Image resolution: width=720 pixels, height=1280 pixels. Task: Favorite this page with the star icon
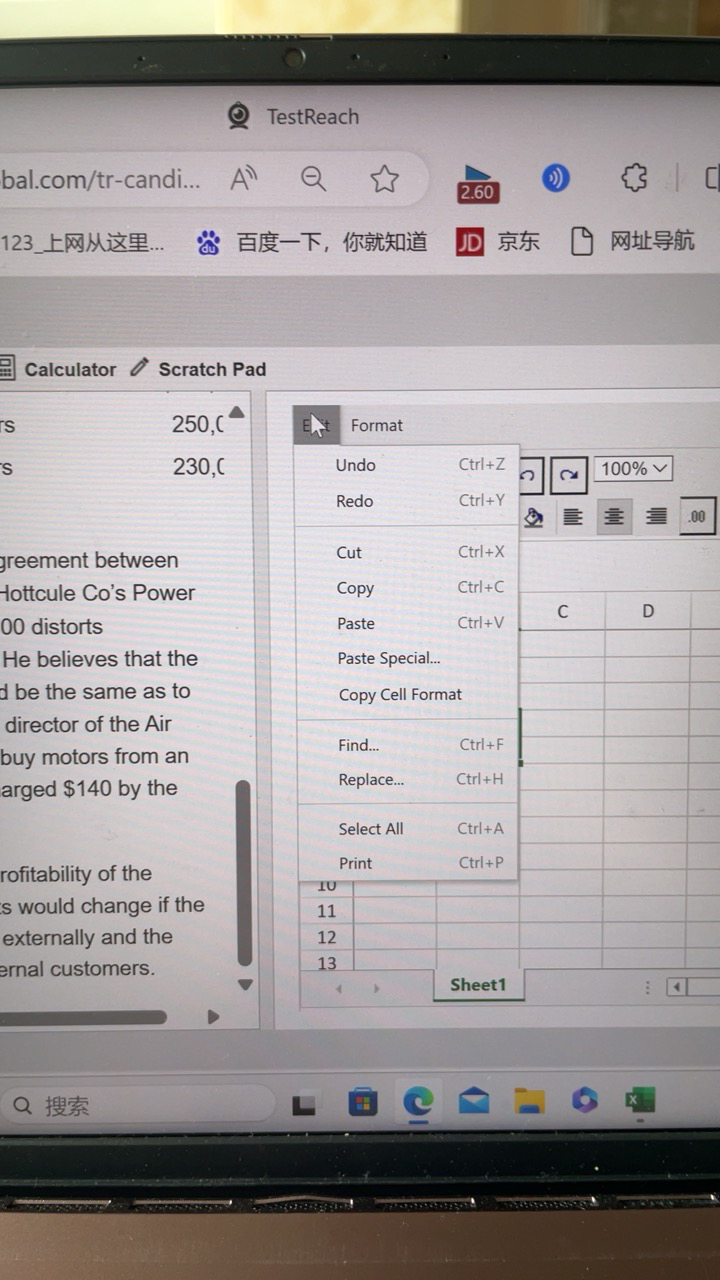click(x=384, y=179)
